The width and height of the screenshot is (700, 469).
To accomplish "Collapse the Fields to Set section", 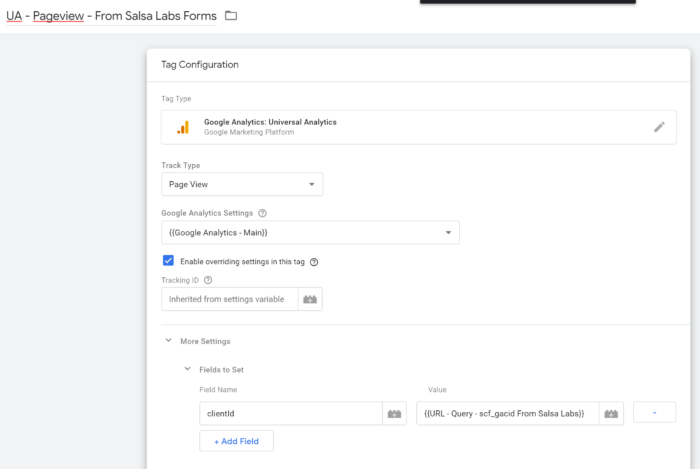I will point(187,369).
